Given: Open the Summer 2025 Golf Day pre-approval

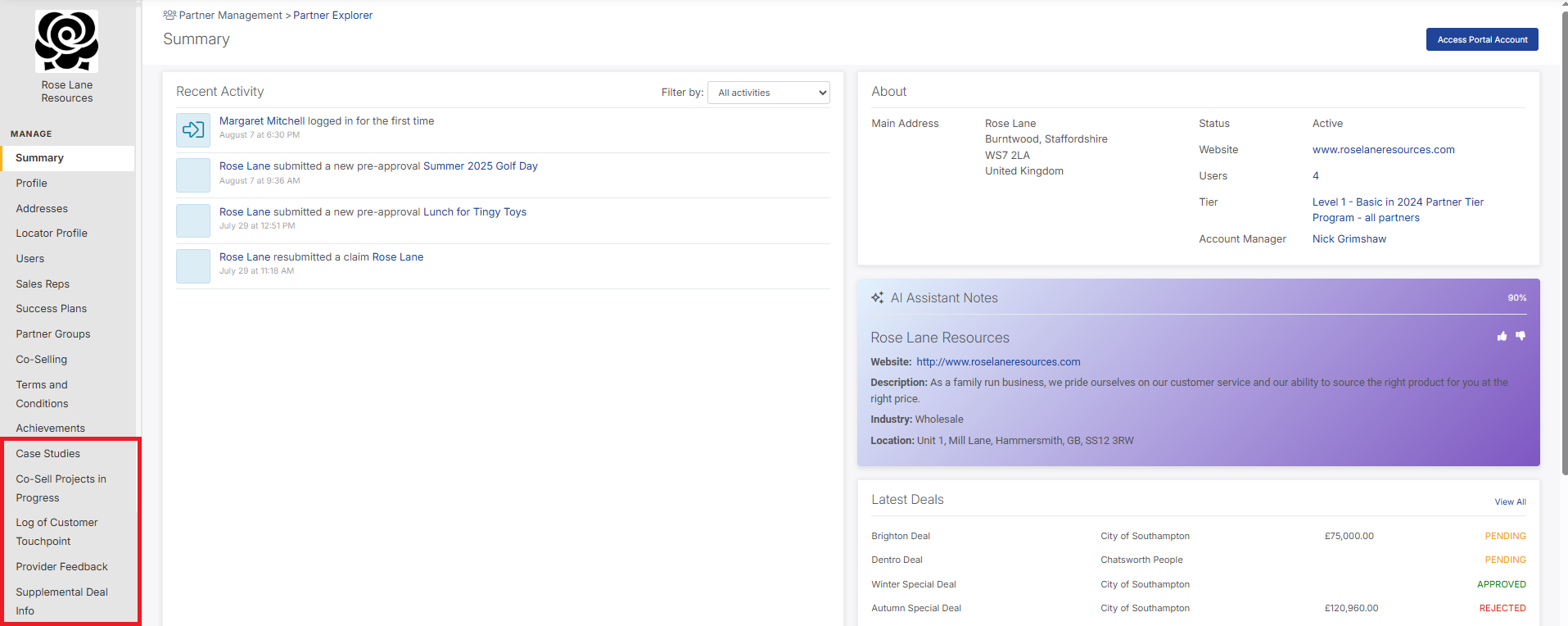Looking at the screenshot, I should (481, 166).
